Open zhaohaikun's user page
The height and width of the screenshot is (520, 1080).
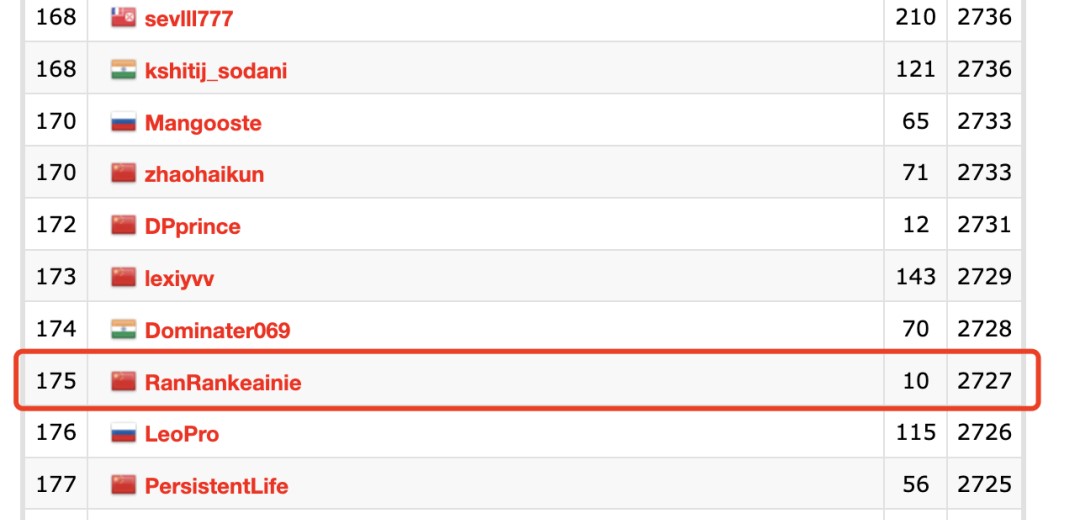[204, 175]
